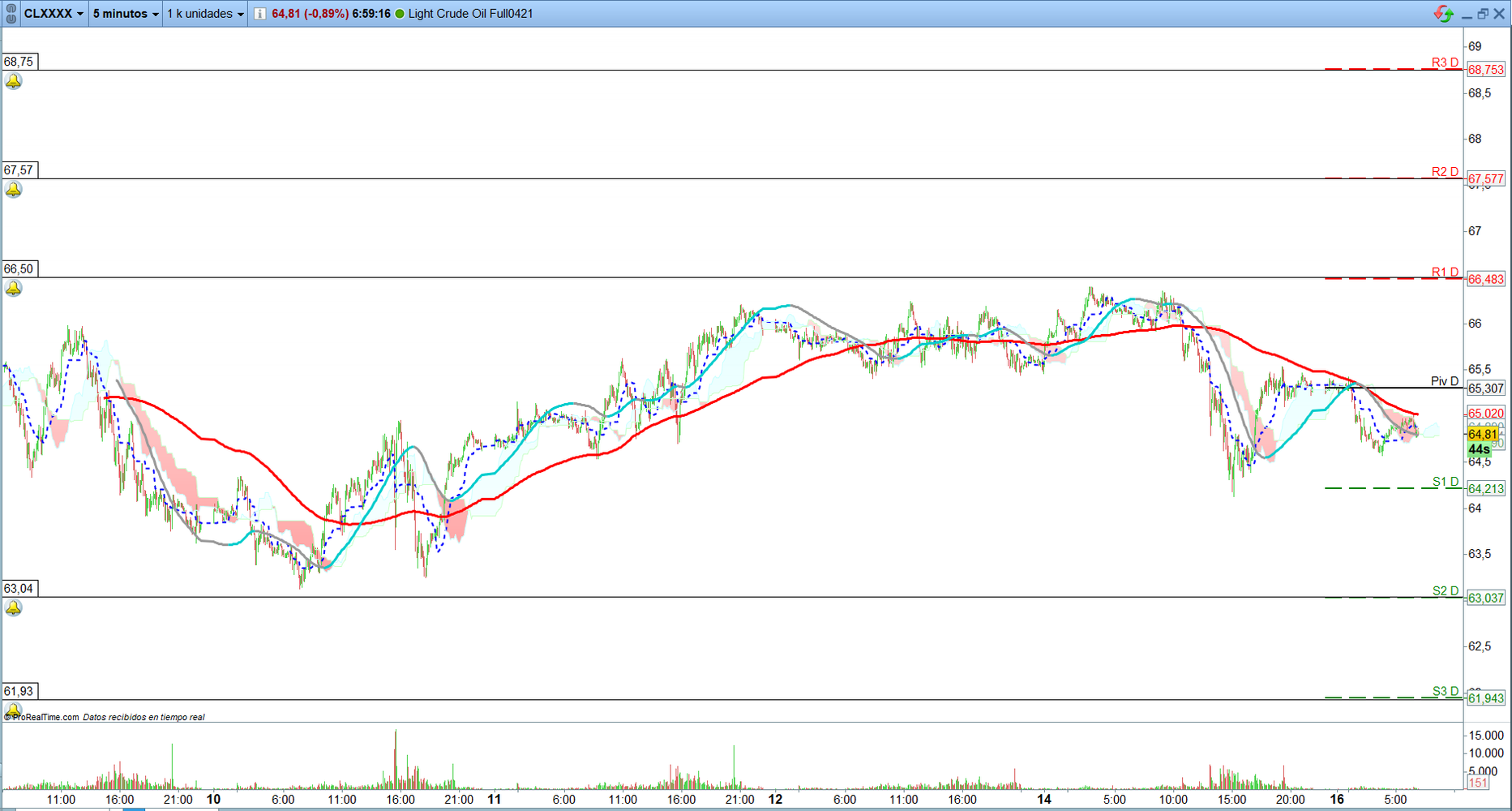
Task: Click the 64,213 support price tag
Action: (1486, 489)
